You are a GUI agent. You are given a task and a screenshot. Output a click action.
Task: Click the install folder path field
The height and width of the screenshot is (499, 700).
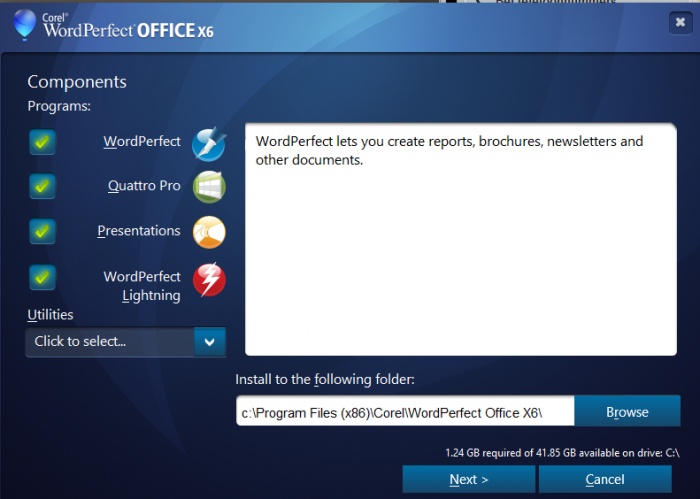point(405,411)
